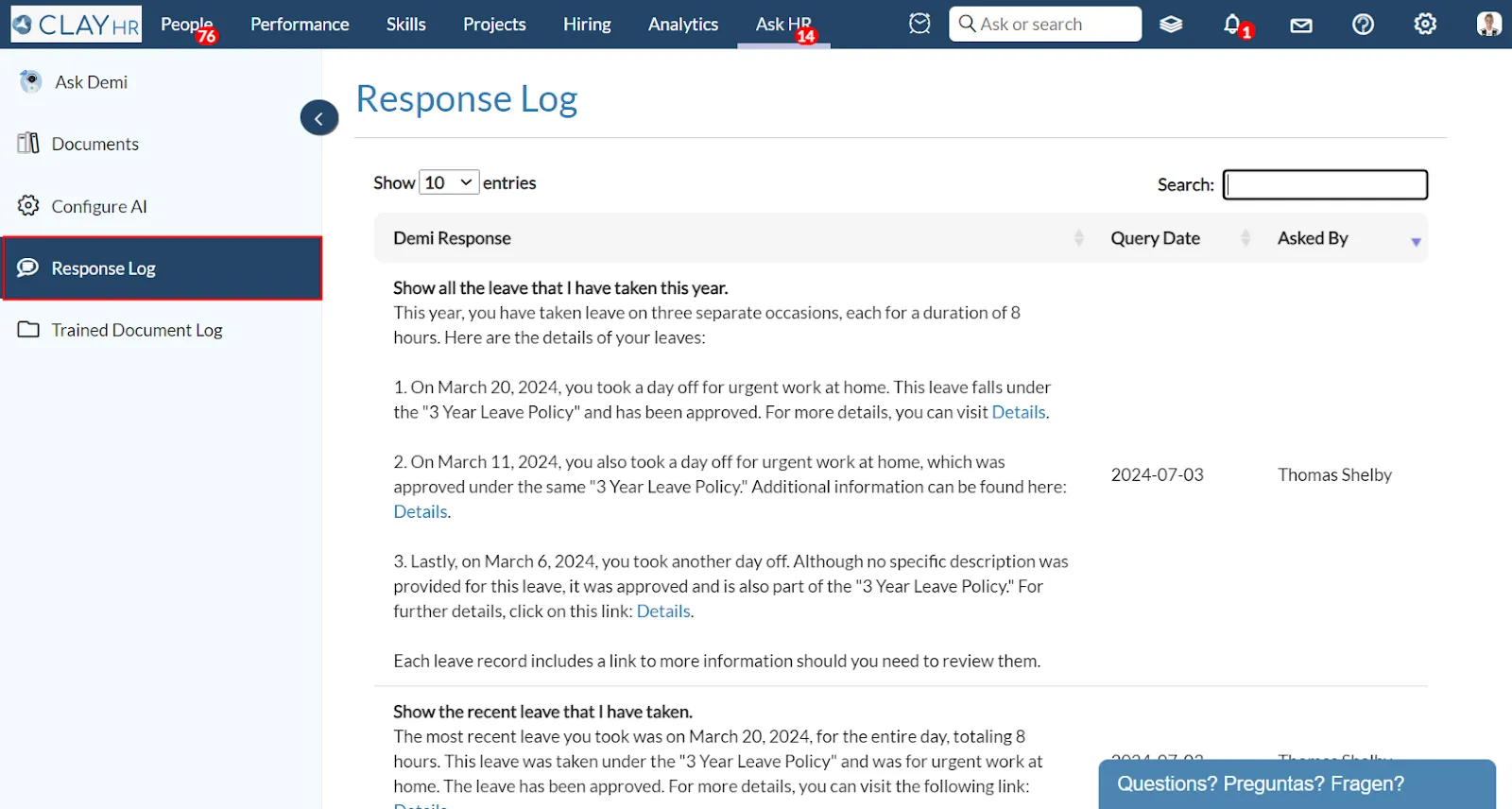Click the Ask Demi robot icon
Image resolution: width=1512 pixels, height=809 pixels.
click(x=30, y=81)
